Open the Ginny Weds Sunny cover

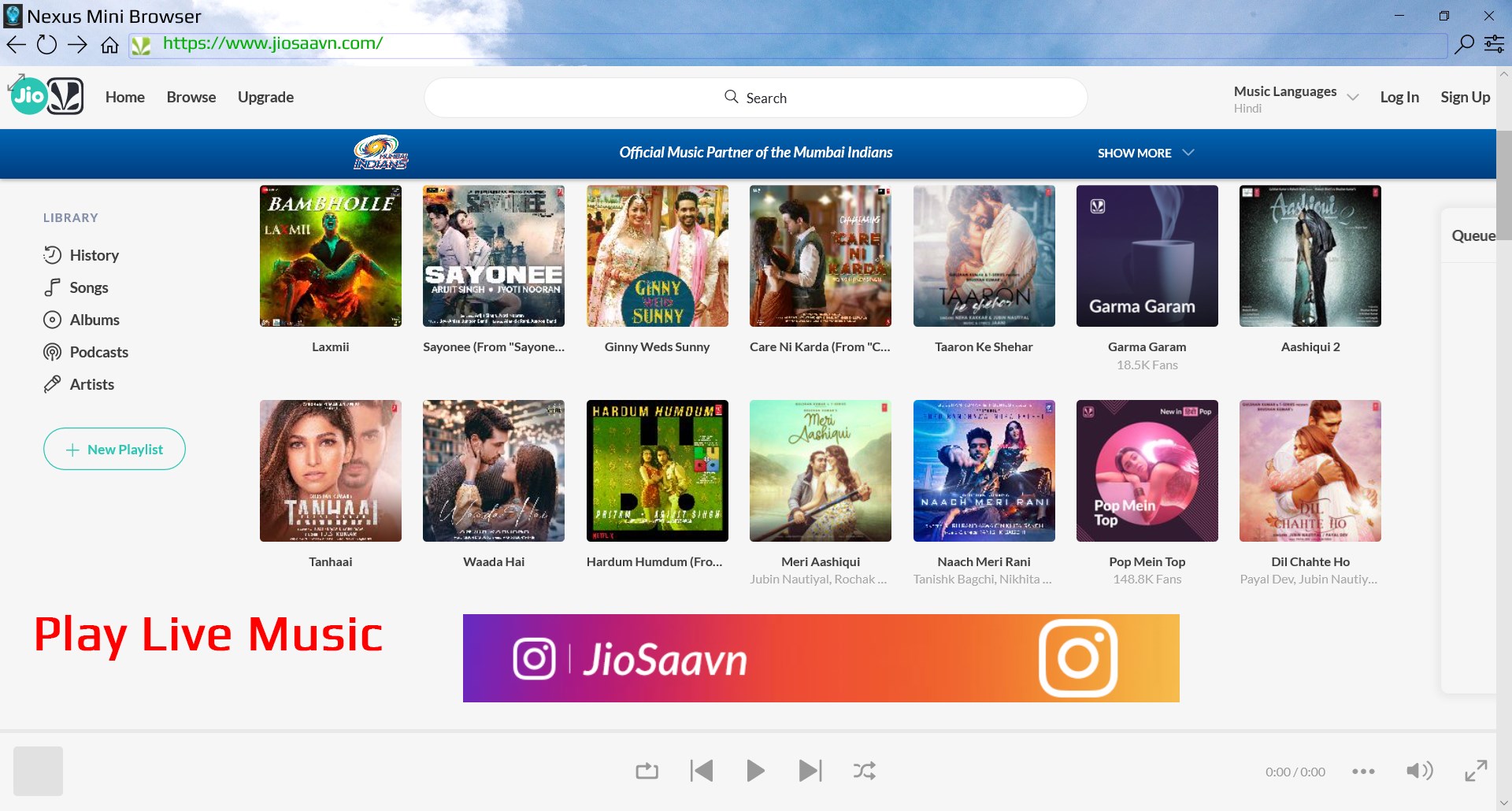click(x=658, y=256)
